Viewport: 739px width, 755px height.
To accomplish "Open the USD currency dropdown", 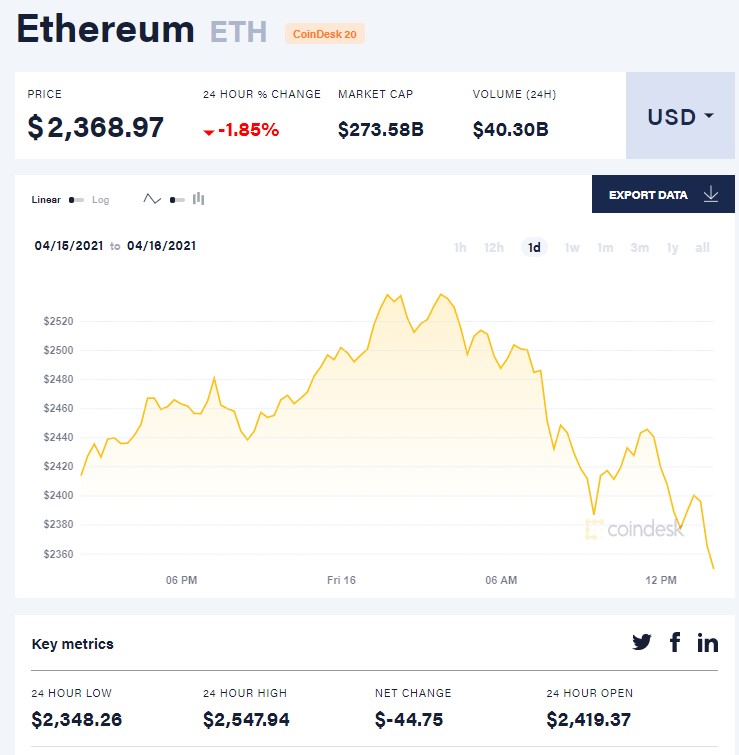I will tap(680, 116).
